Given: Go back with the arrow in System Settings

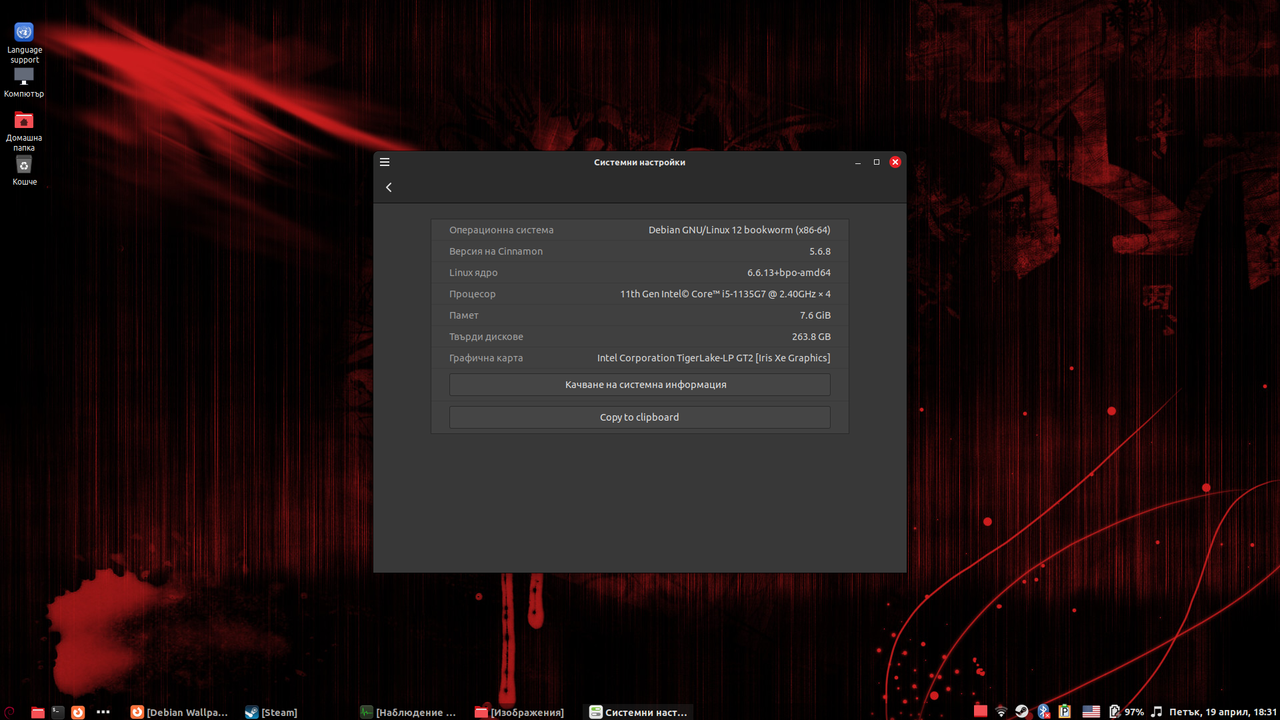Looking at the screenshot, I should point(389,187).
